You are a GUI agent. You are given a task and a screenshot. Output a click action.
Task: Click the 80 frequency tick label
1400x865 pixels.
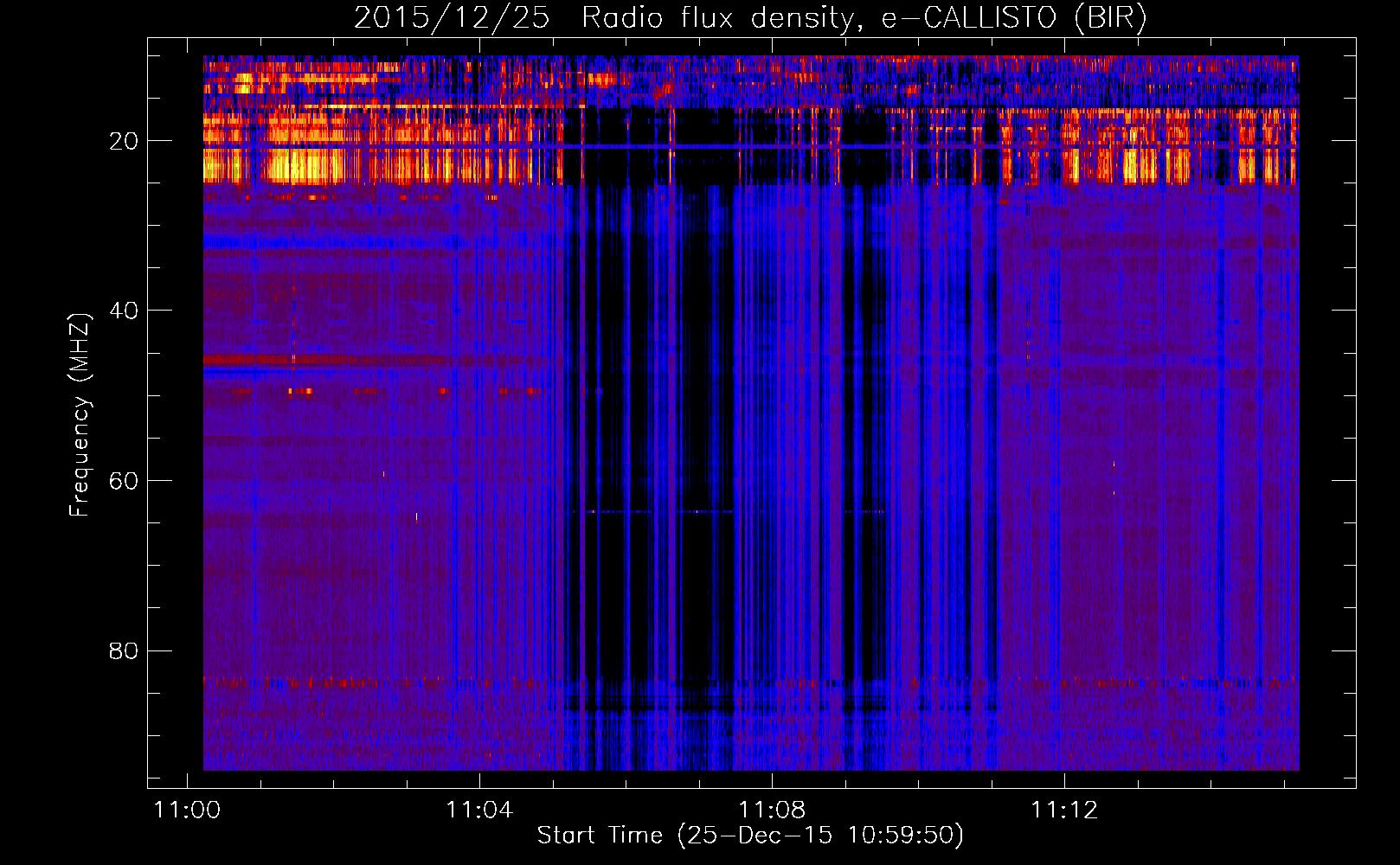[124, 650]
